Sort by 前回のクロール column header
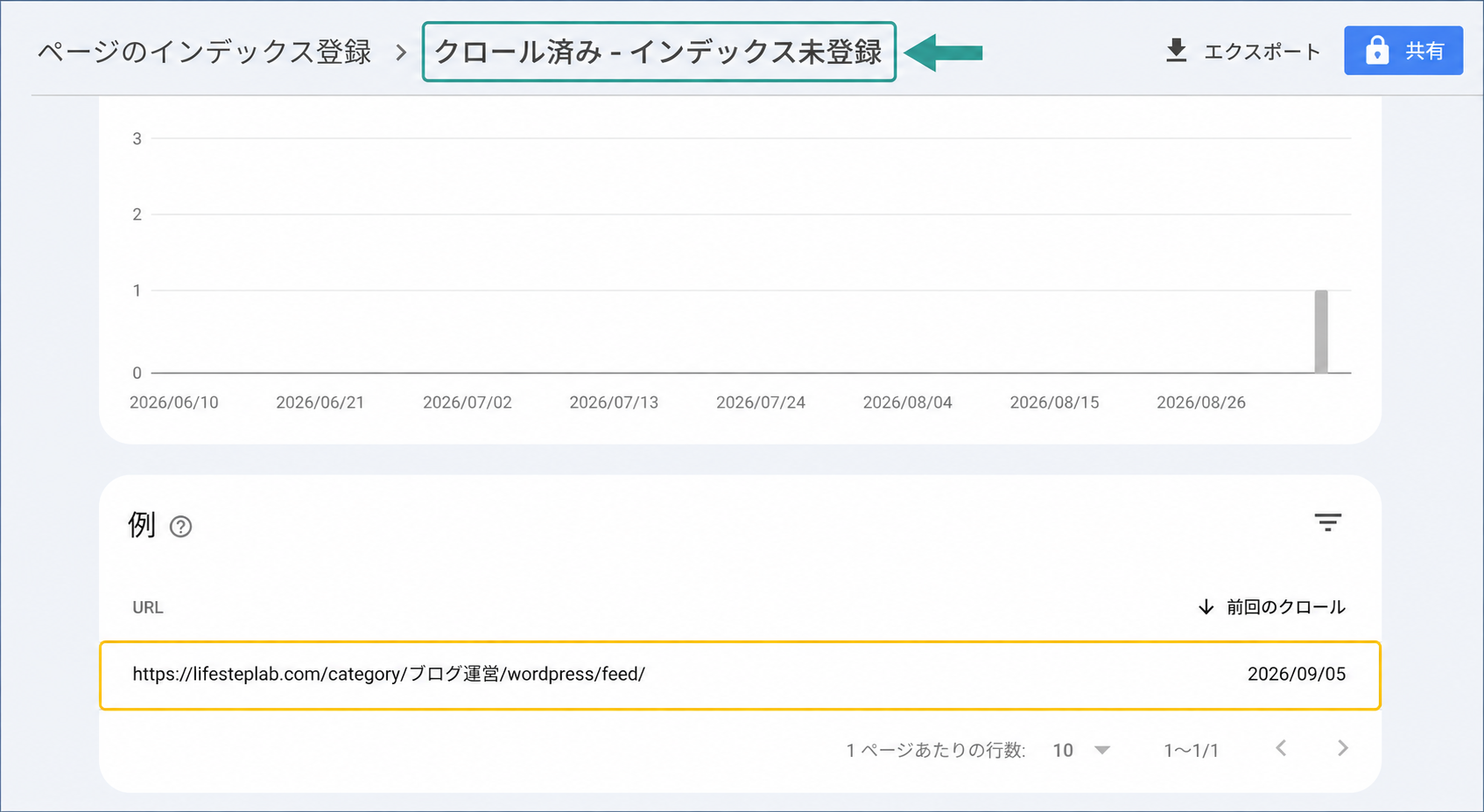This screenshot has height=812, width=1484. point(1271,606)
